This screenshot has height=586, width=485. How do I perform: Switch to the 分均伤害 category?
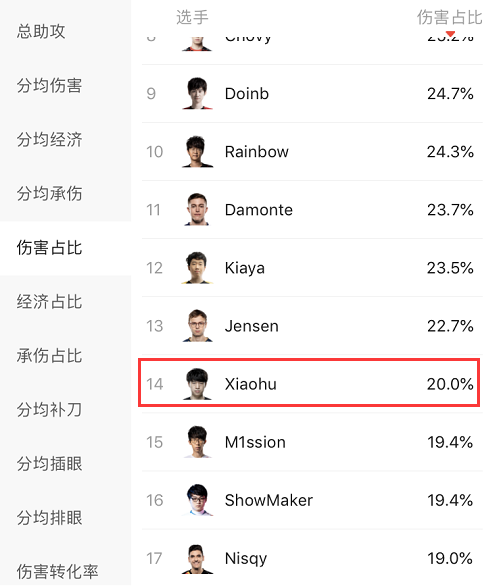pos(49,86)
